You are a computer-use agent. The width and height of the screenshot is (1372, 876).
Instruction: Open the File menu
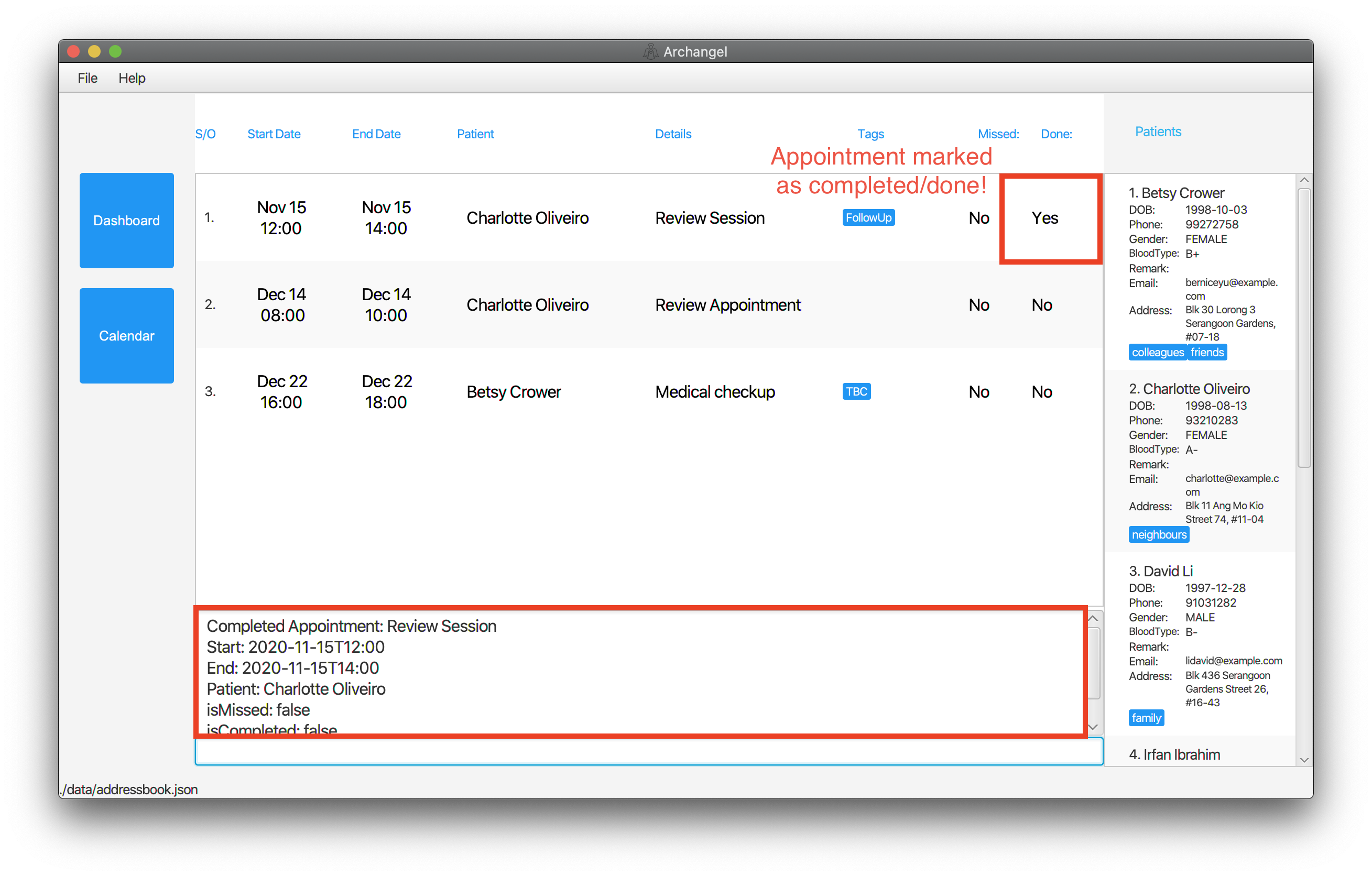[87, 78]
